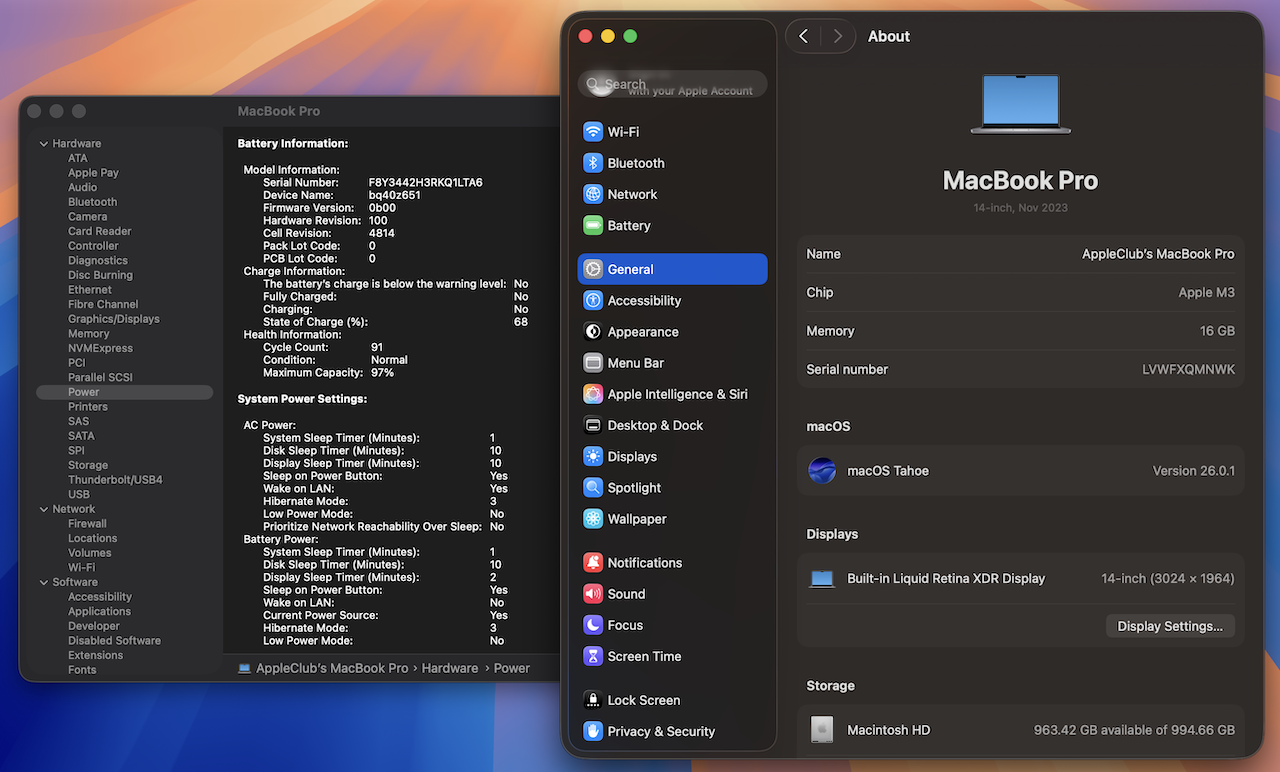Click the macOS Tahoe version icon
Image resolution: width=1280 pixels, height=772 pixels.
pyautogui.click(x=822, y=471)
